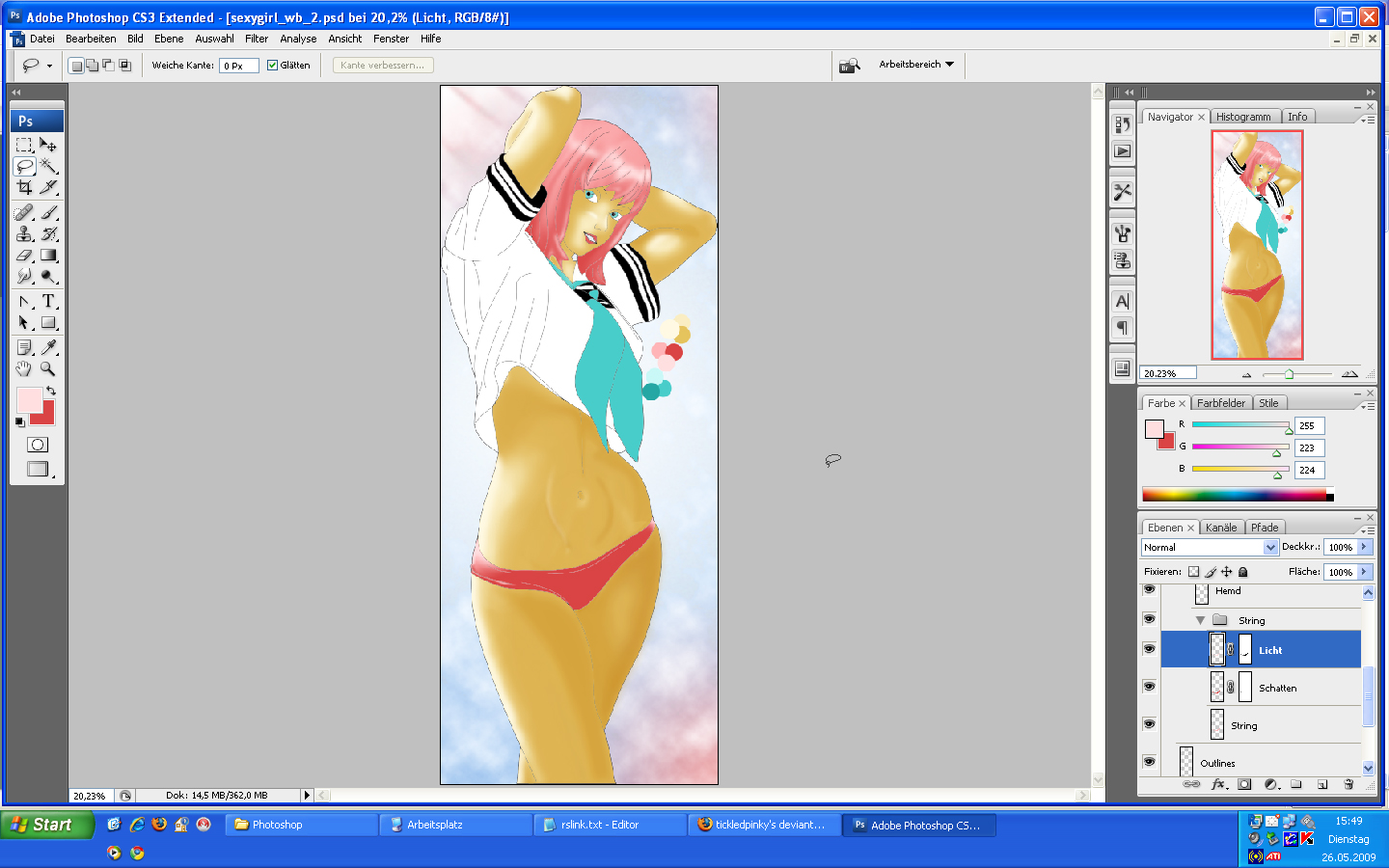The height and width of the screenshot is (868, 1389).
Task: Open the Auswahl menu
Action: 214,39
